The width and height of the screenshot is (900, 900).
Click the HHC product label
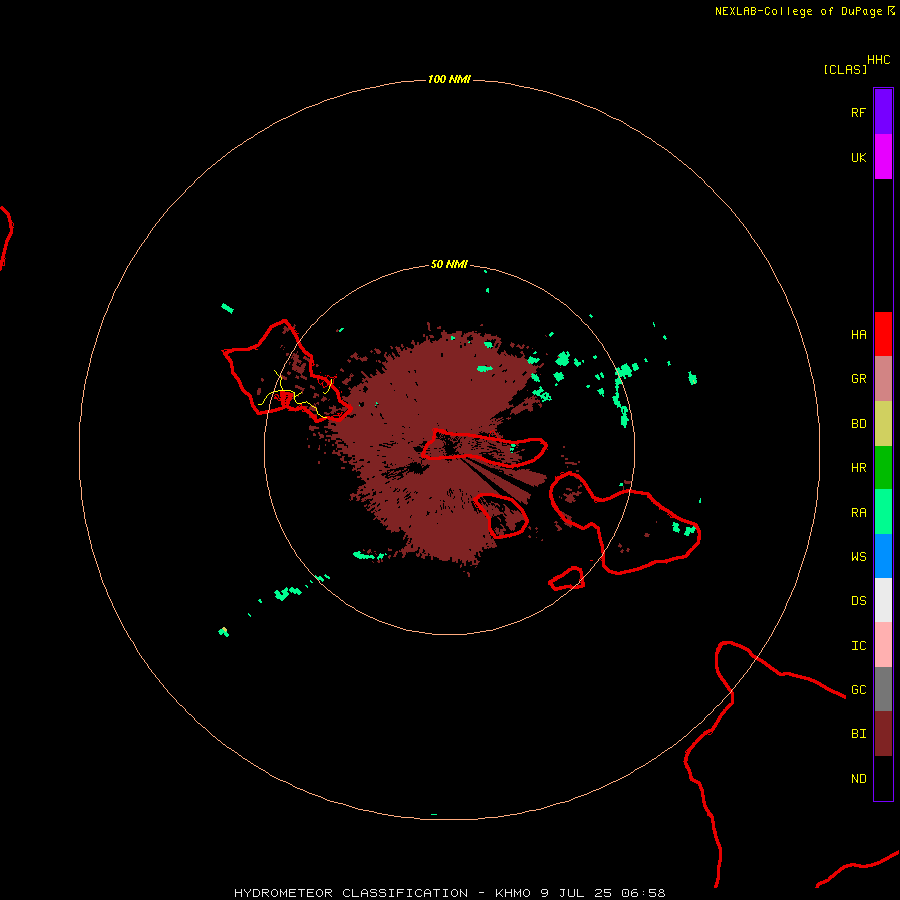(878, 60)
